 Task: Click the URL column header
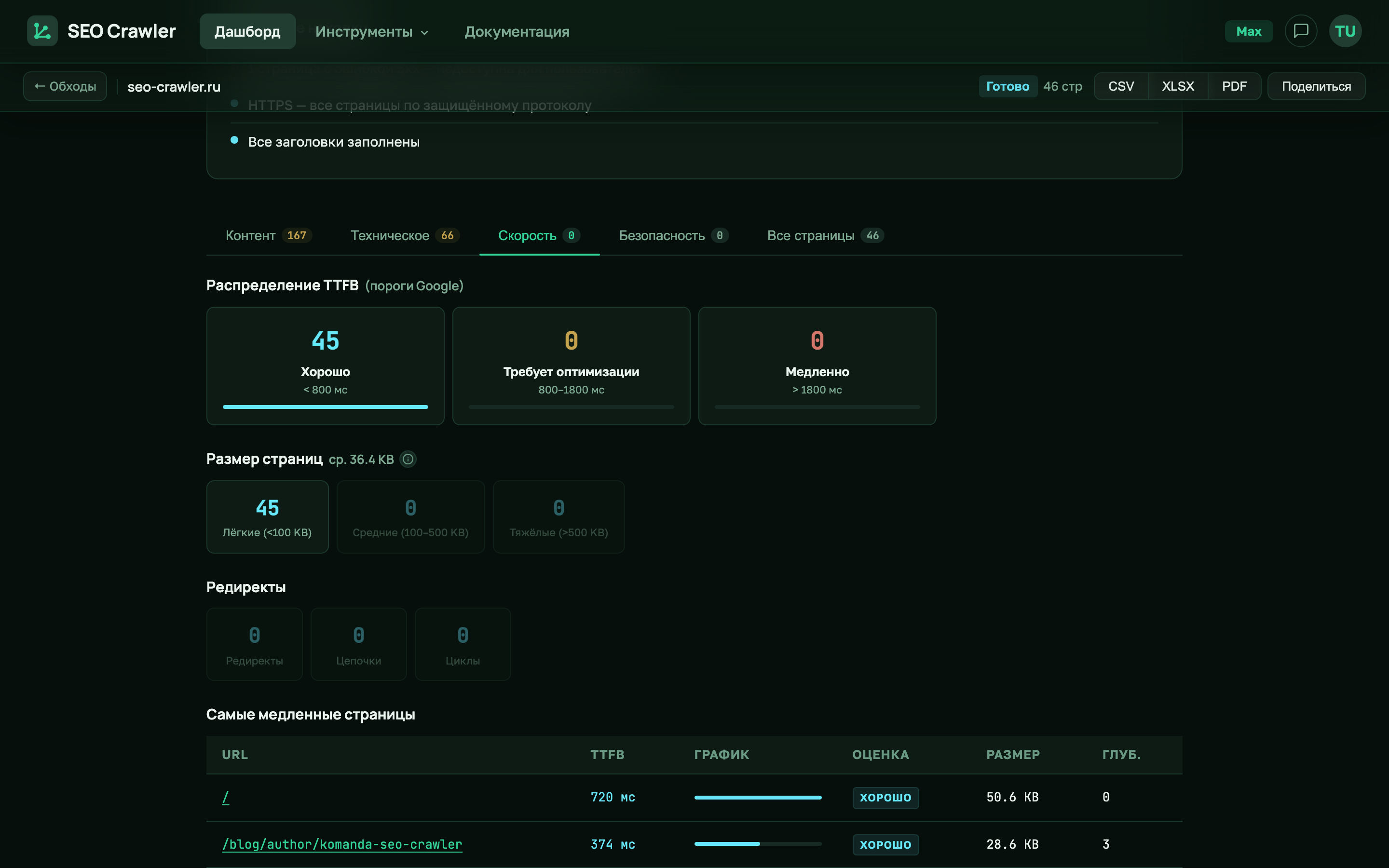(235, 754)
